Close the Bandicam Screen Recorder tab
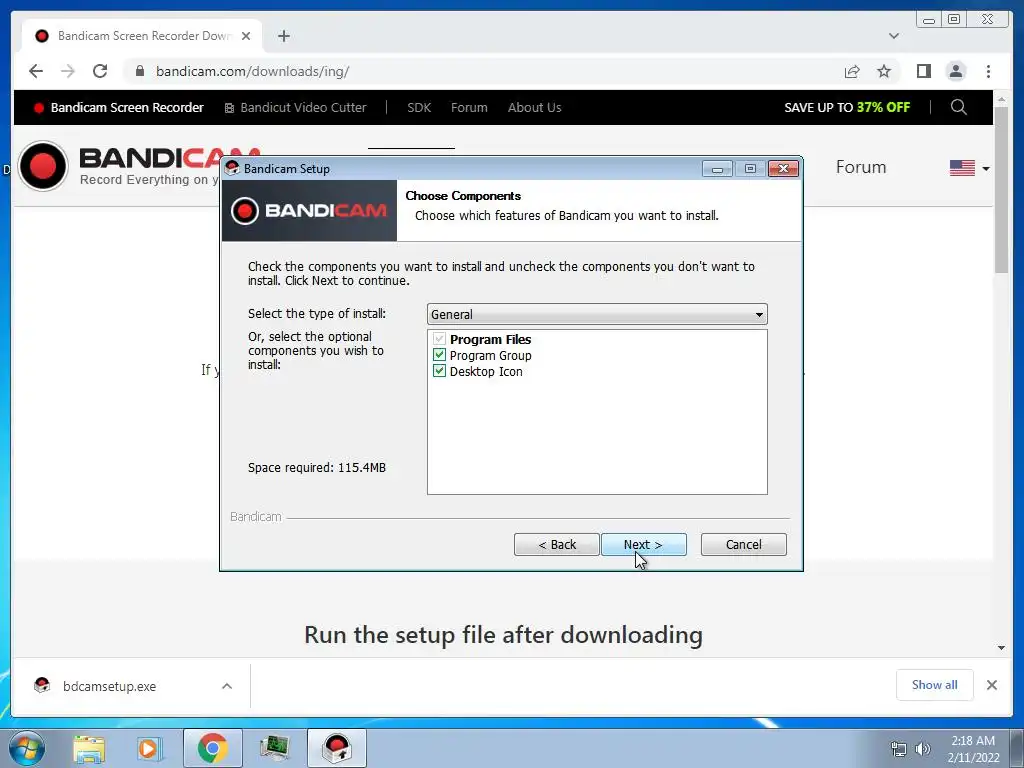 246,36
